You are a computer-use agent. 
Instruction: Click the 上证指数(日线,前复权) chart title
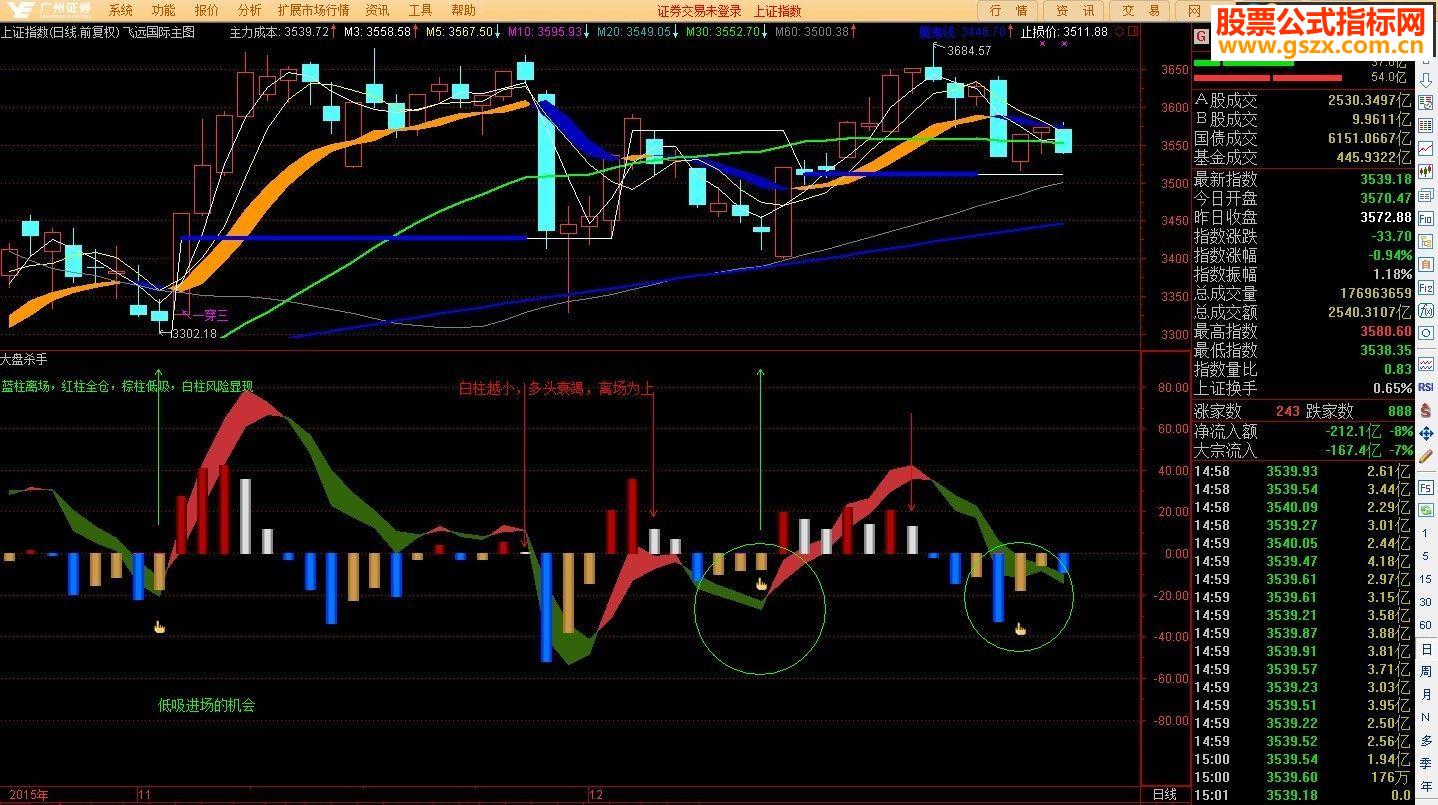60,32
